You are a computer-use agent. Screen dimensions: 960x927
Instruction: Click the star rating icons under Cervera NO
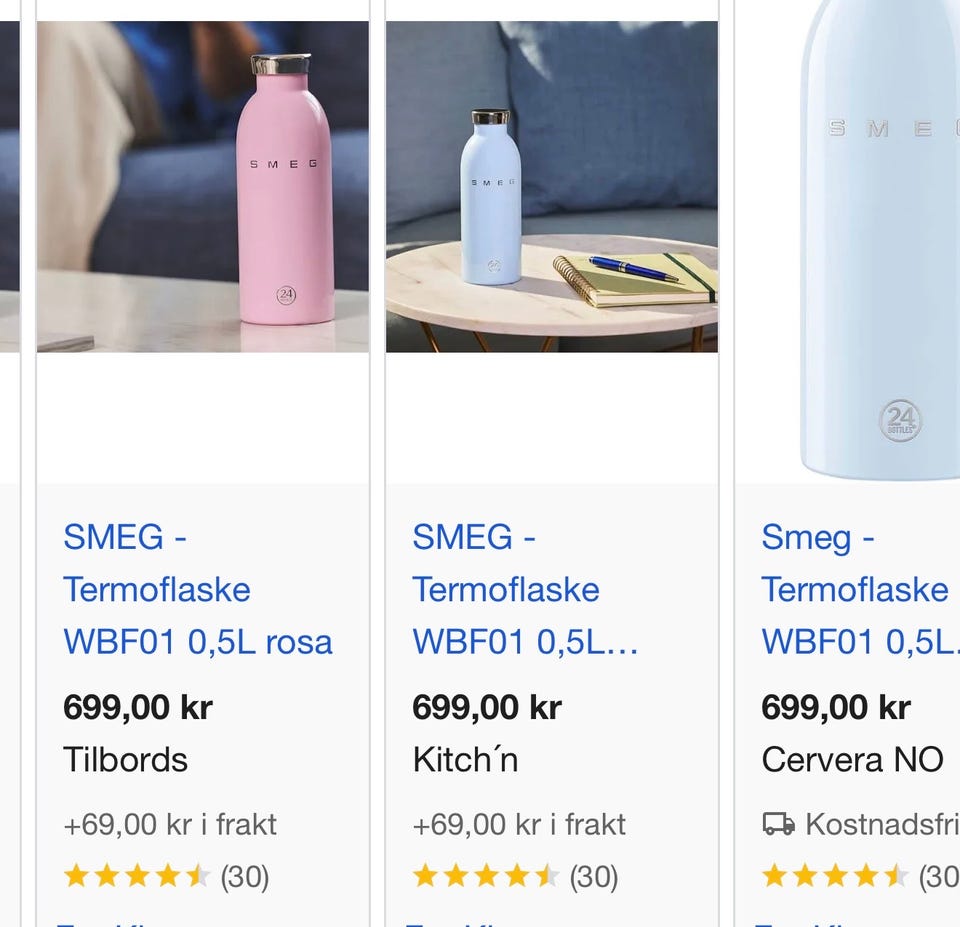(835, 876)
